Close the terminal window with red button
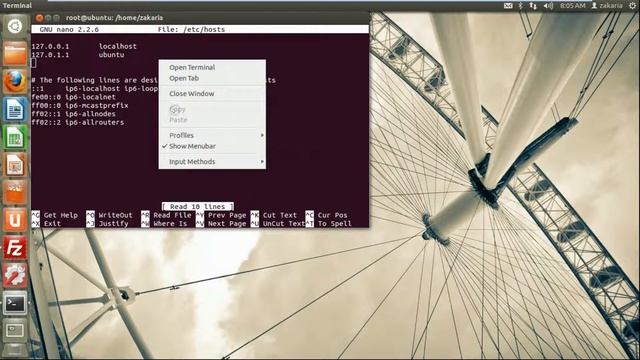 click(x=40, y=18)
